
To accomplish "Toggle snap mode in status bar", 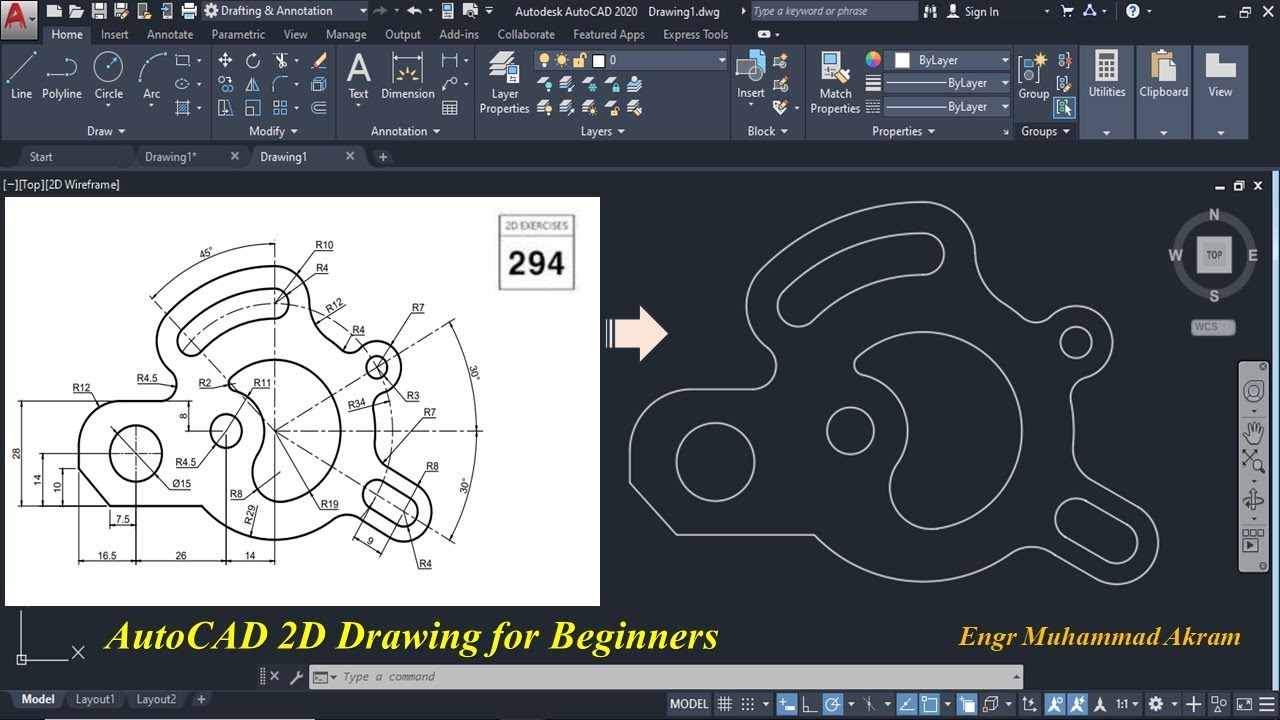I will [x=748, y=704].
